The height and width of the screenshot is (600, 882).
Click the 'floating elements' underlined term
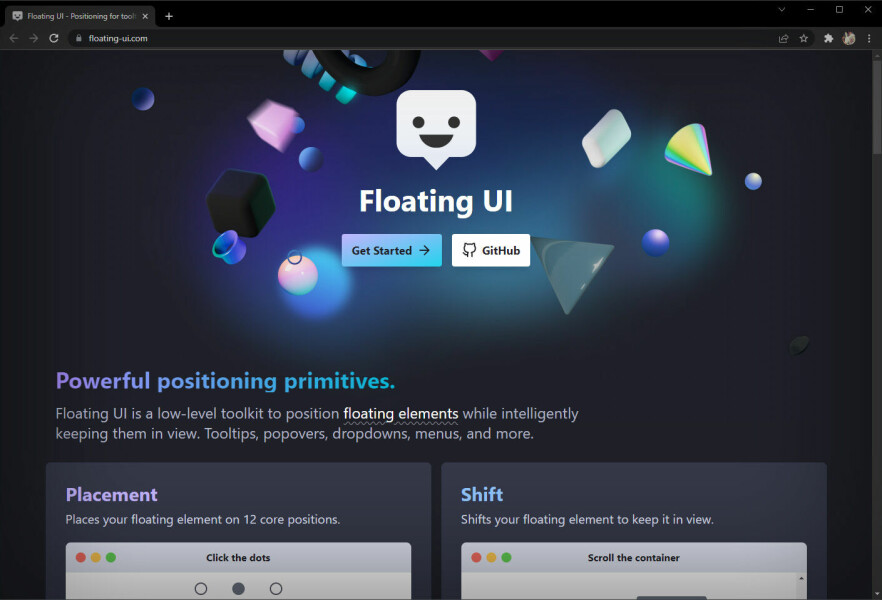(400, 414)
